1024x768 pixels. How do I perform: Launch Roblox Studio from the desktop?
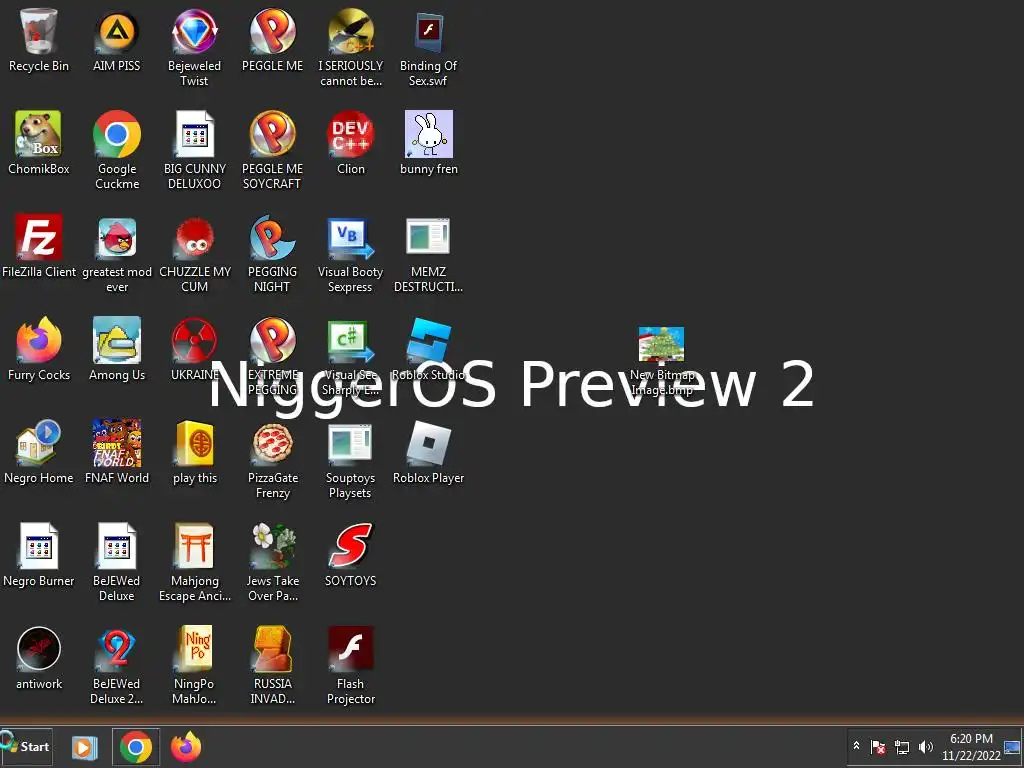coord(428,349)
